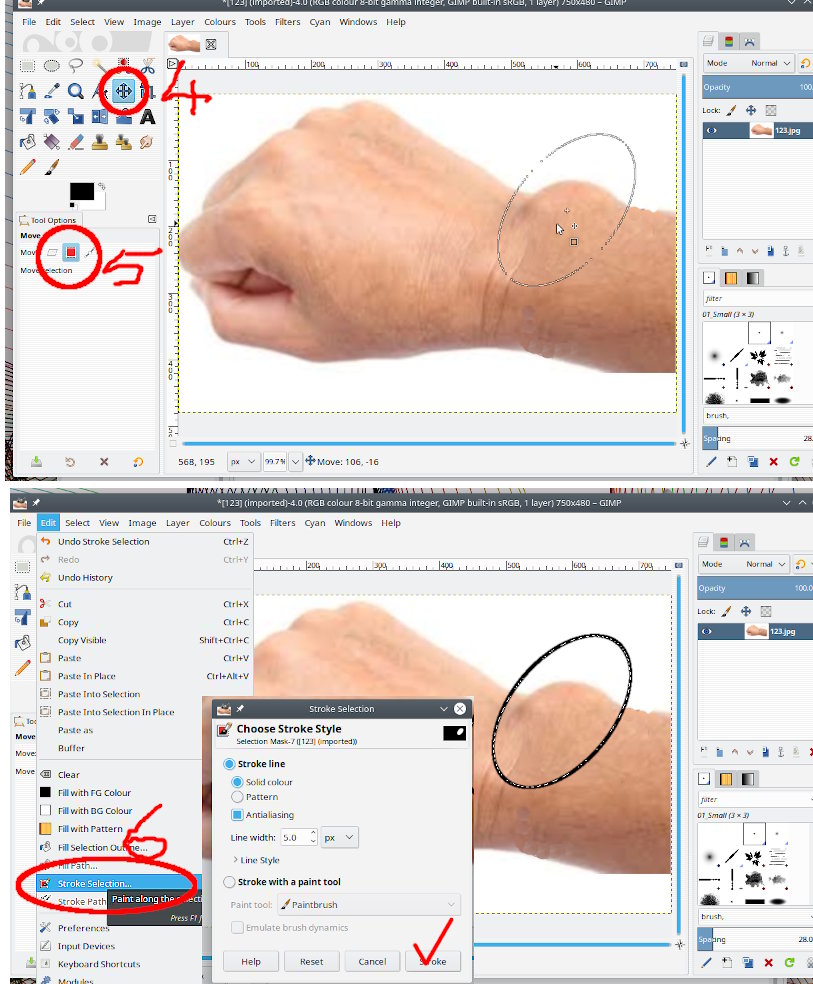This screenshot has height=984, width=813.
Task: Toggle Move selection mode in Tool Options
Action: point(71,252)
